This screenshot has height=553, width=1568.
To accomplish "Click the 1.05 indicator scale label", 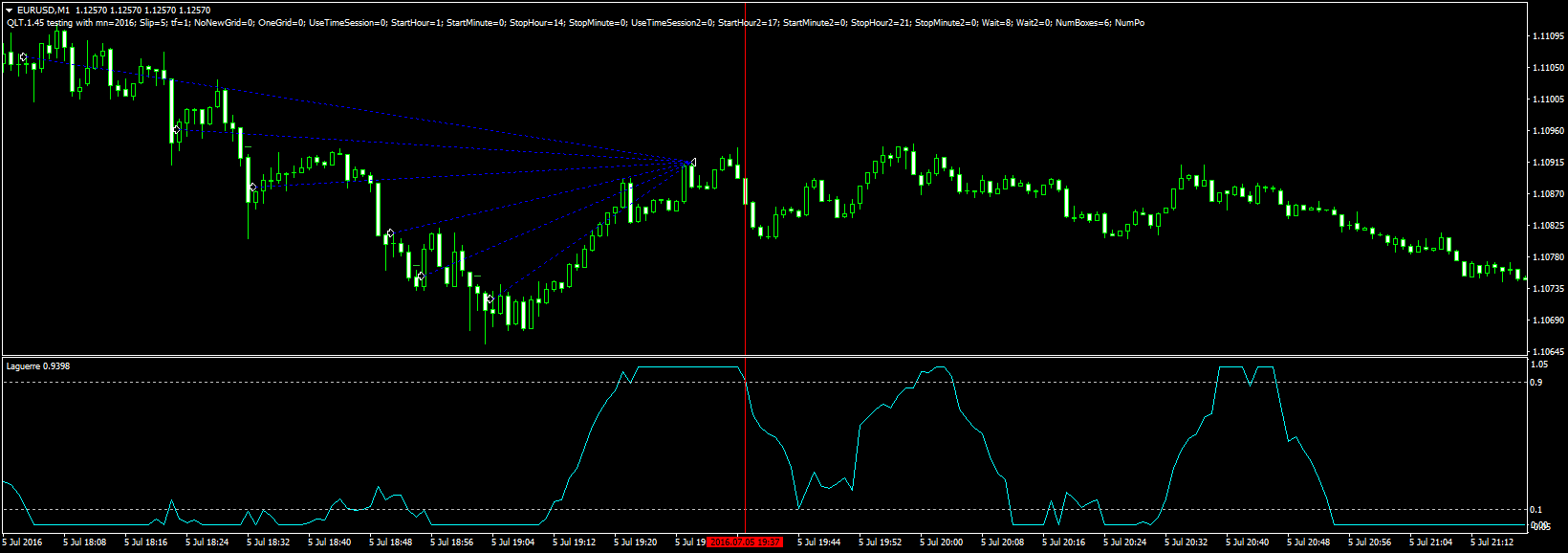I will 1539,365.
